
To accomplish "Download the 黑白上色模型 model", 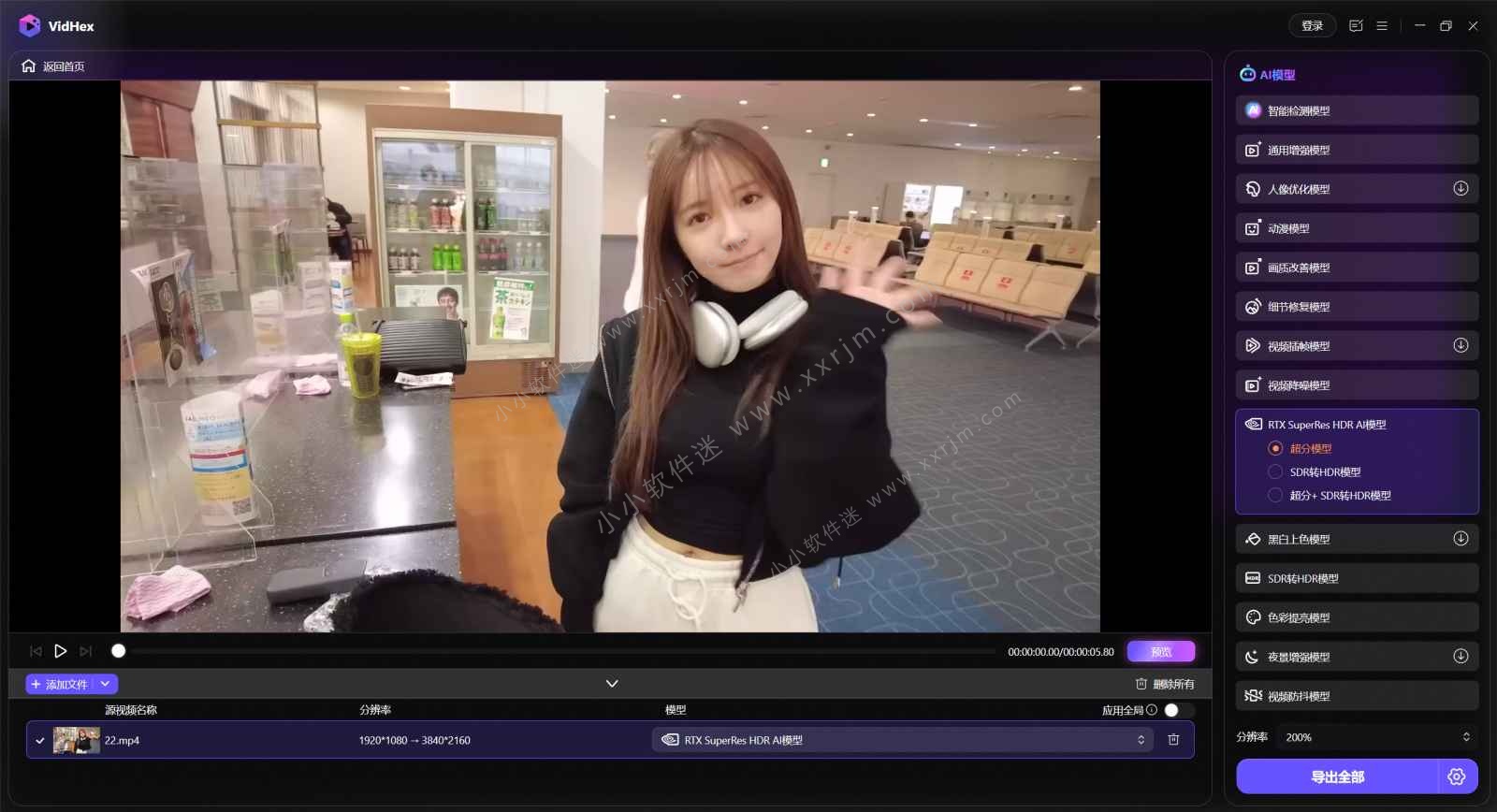I will 1461,539.
